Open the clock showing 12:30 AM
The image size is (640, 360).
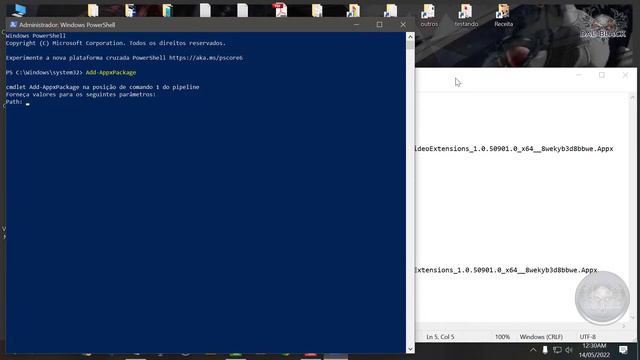pos(594,350)
